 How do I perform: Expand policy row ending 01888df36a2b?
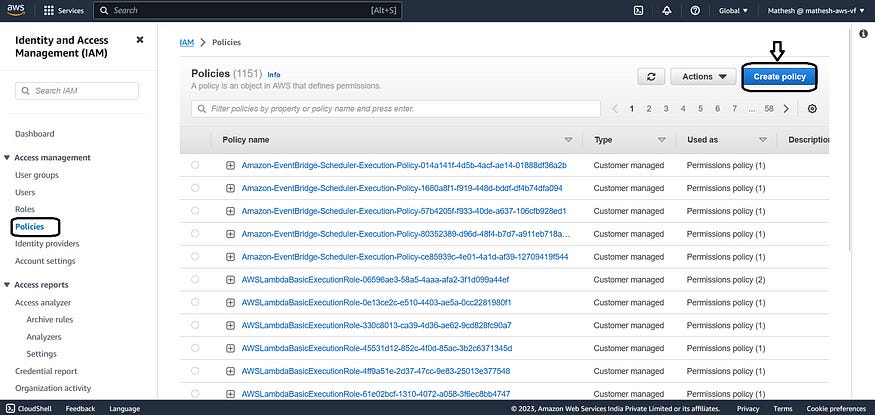230,165
